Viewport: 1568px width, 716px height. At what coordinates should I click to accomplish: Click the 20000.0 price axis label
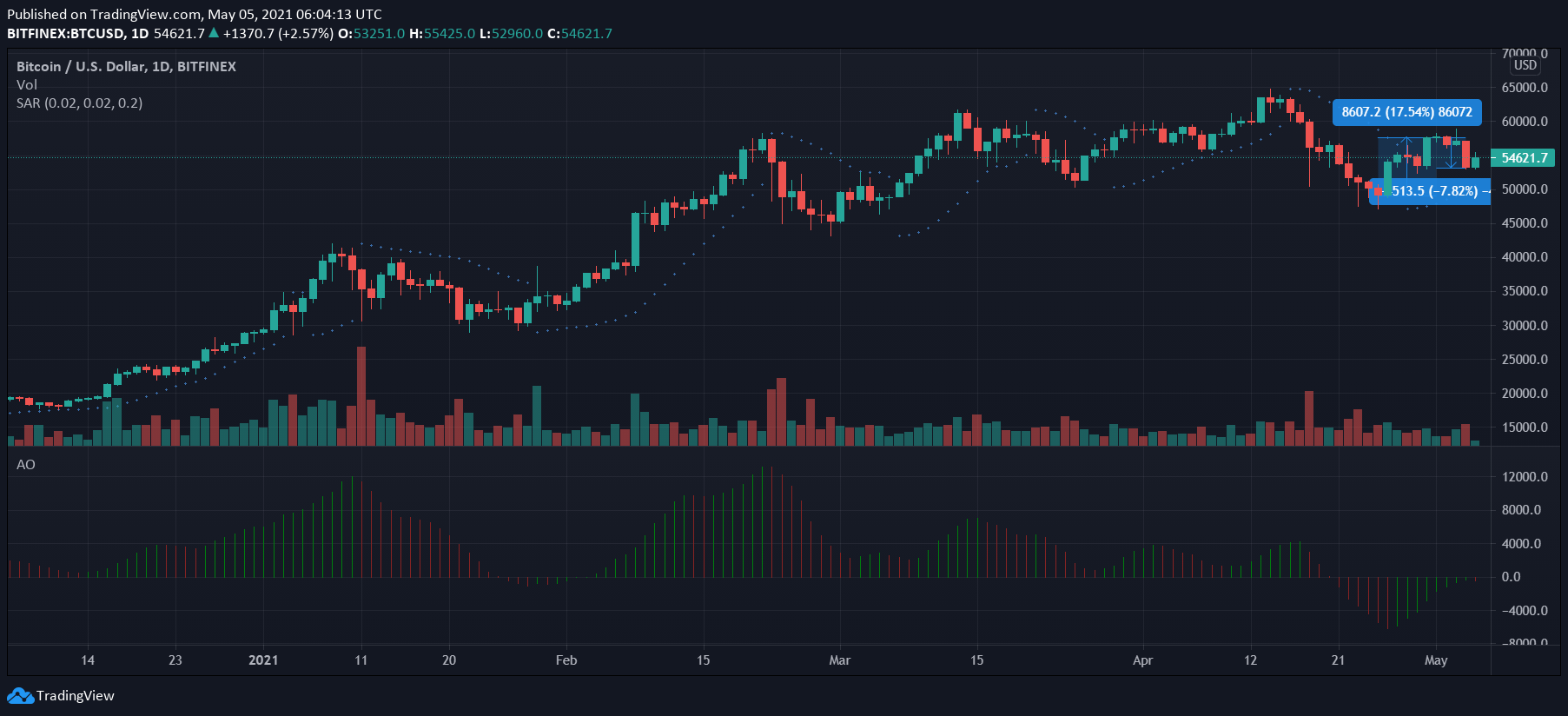pos(1525,394)
